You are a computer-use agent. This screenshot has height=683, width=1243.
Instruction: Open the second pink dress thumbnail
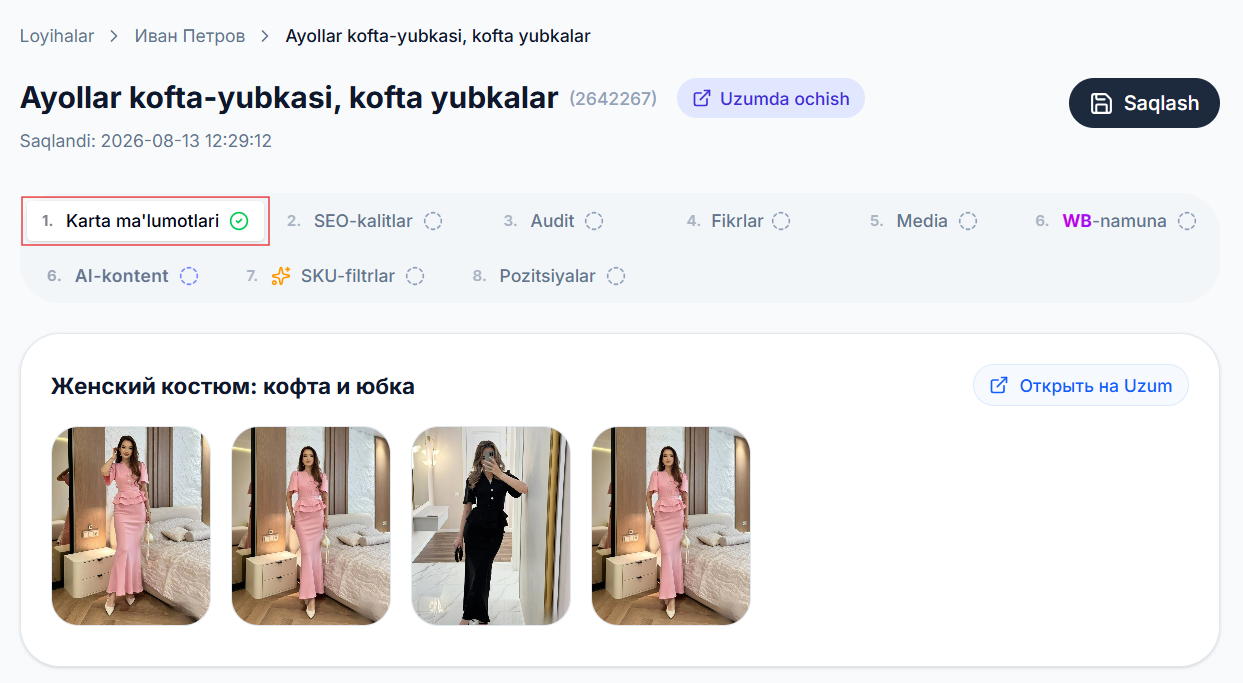point(311,526)
